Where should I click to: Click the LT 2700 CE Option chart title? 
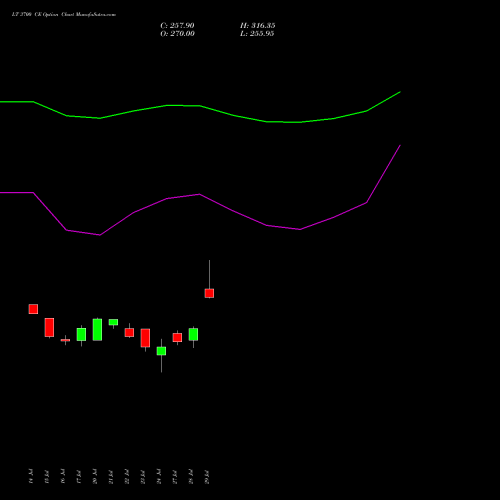[x=64, y=15]
